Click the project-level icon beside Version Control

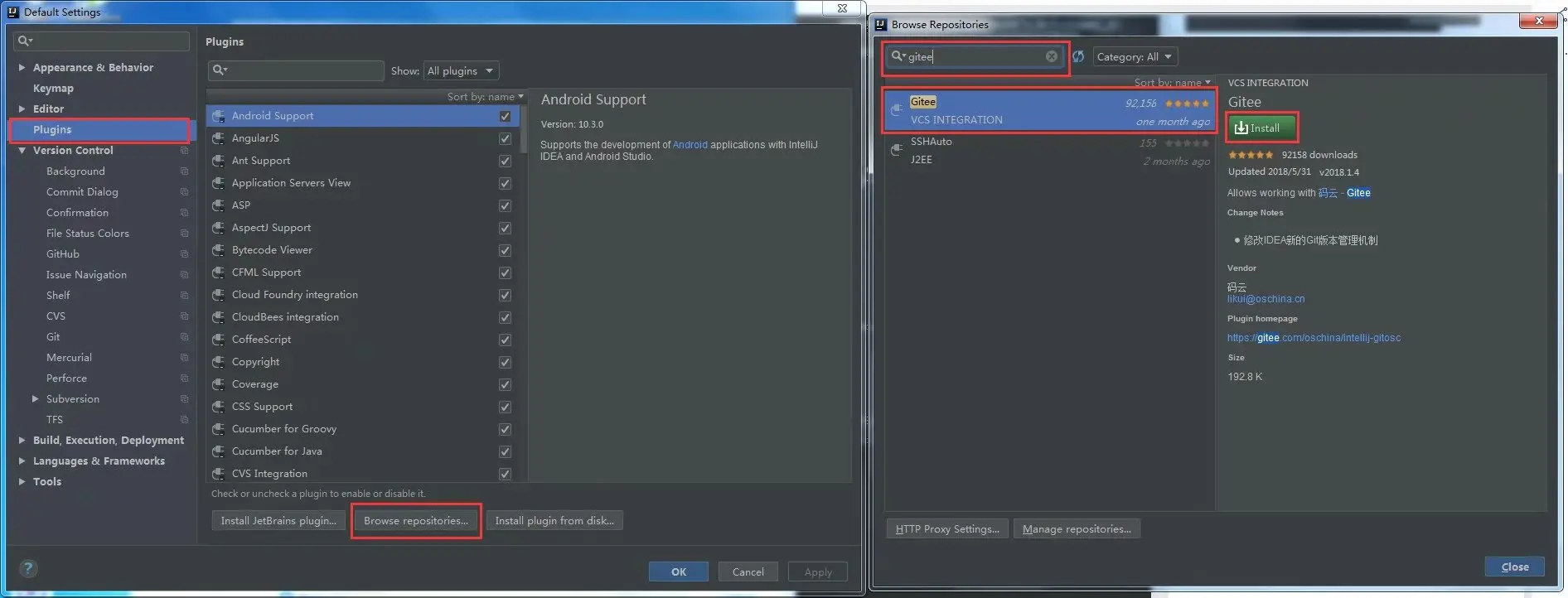point(184,151)
